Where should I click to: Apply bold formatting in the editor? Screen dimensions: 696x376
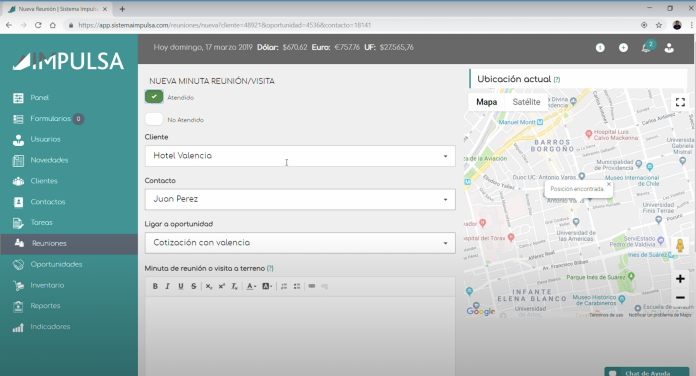click(x=155, y=286)
